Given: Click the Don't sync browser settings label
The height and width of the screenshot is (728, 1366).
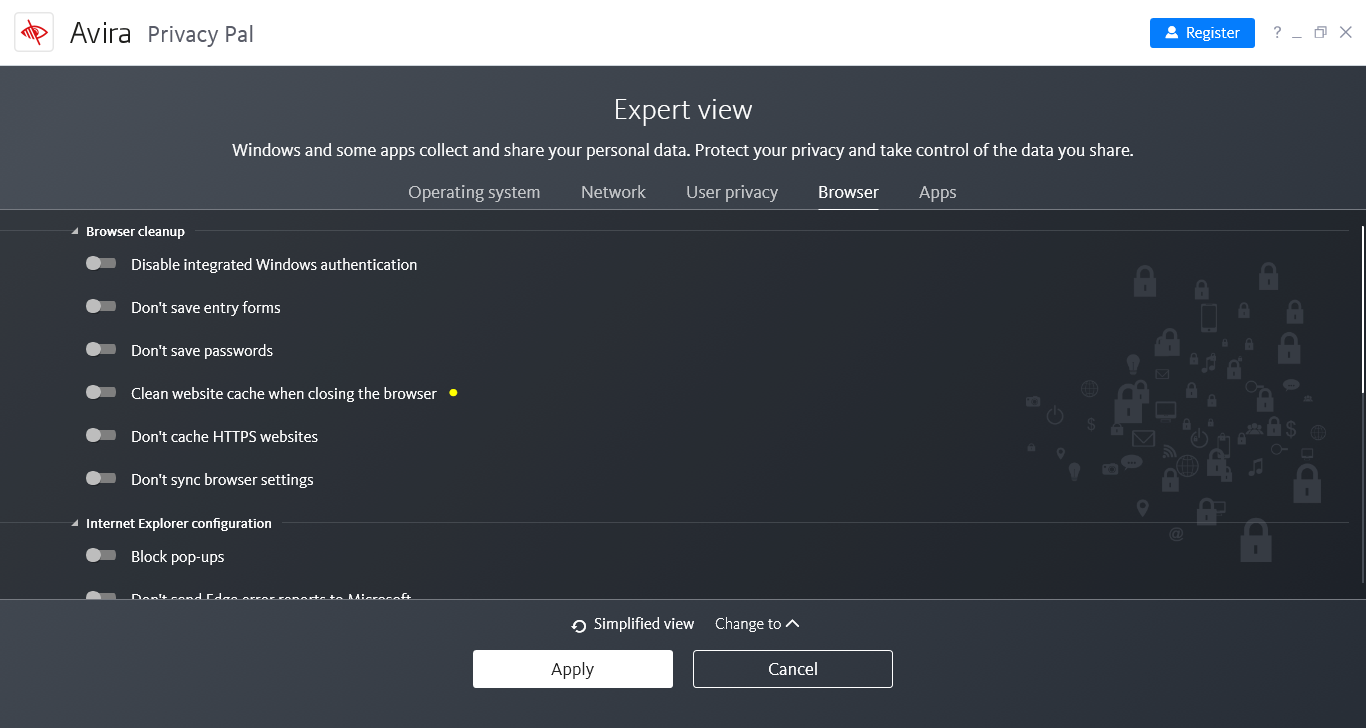Looking at the screenshot, I should tap(222, 480).
